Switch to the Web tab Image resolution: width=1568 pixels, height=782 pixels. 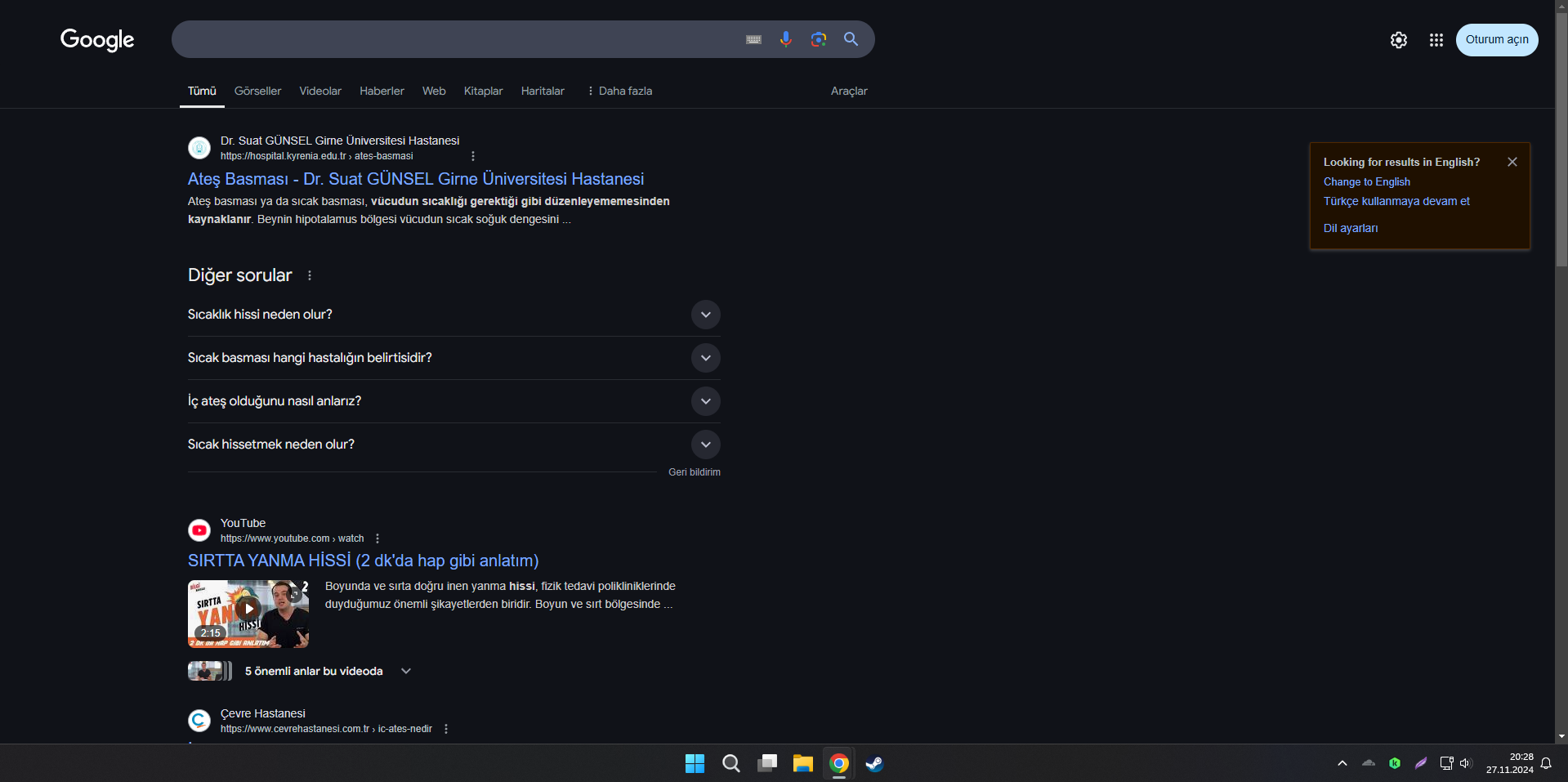point(434,91)
